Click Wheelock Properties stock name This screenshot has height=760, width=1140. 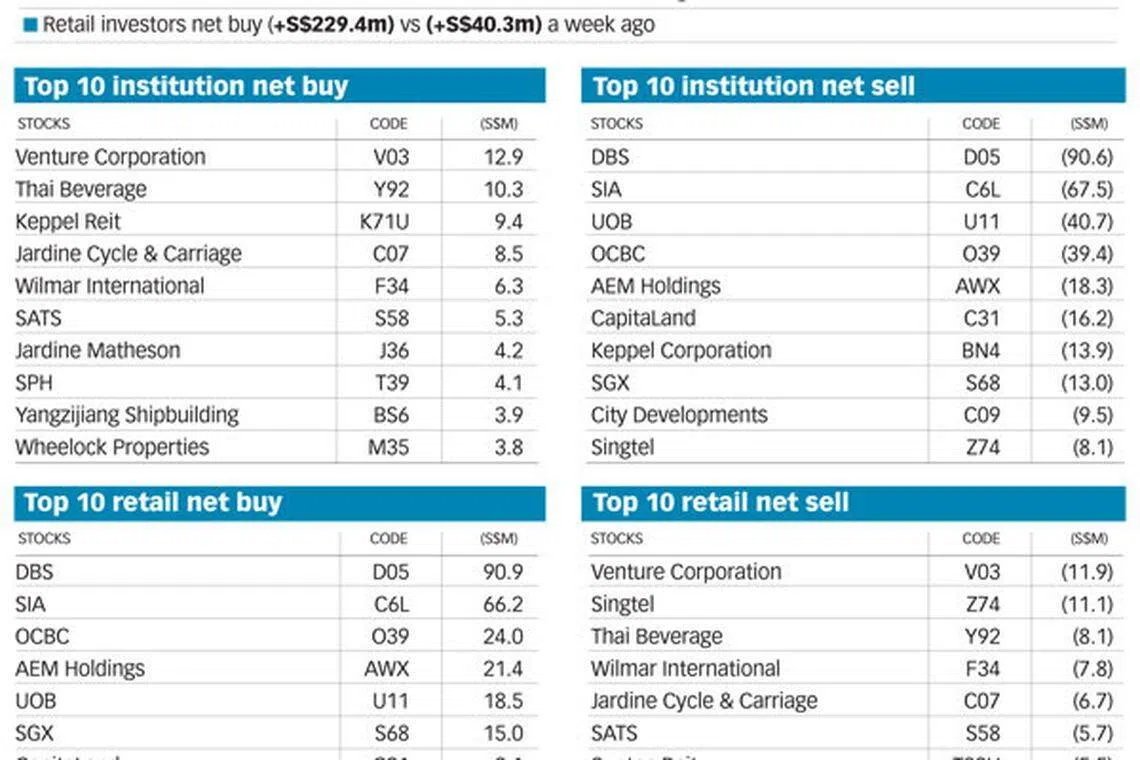pyautogui.click(x=112, y=447)
